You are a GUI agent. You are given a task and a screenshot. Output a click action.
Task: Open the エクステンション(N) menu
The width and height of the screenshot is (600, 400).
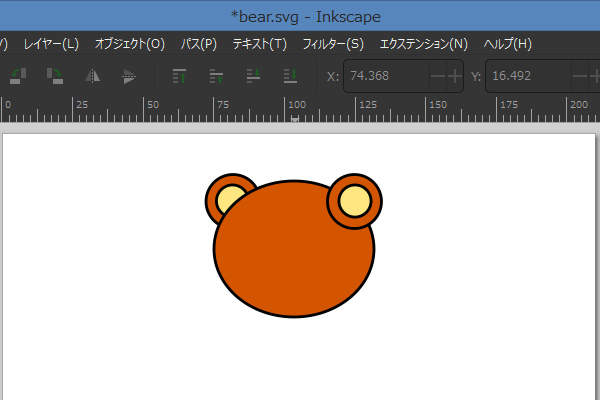(x=423, y=44)
